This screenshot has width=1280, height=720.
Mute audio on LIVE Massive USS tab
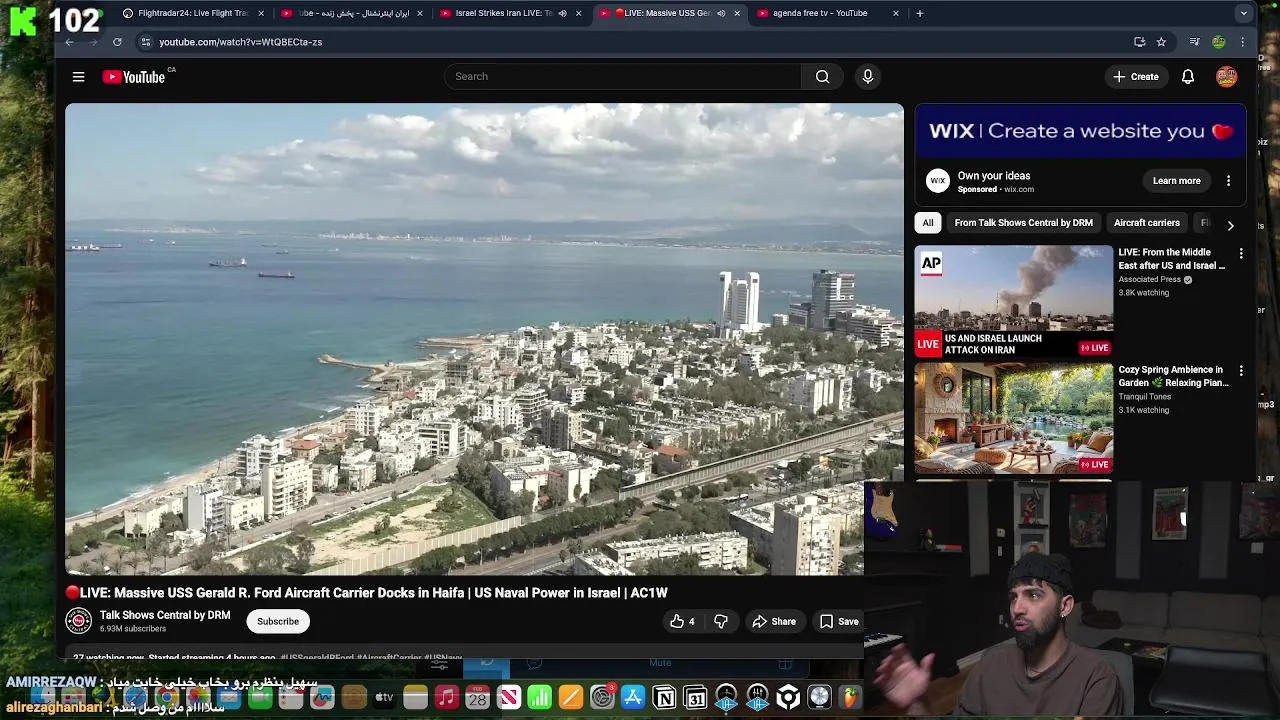coord(721,13)
